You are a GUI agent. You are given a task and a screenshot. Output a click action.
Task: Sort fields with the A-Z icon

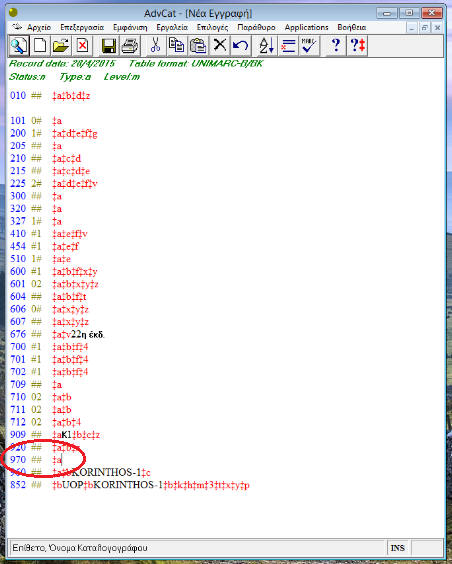pos(267,46)
